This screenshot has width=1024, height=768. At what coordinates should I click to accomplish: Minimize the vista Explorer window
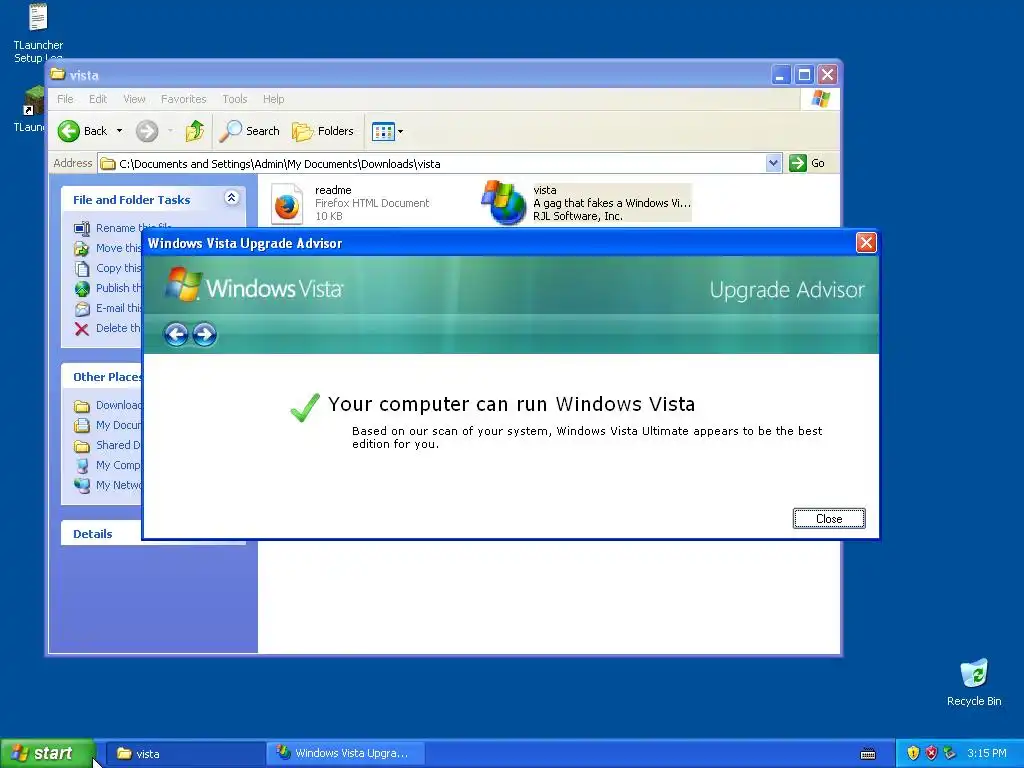[x=780, y=75]
